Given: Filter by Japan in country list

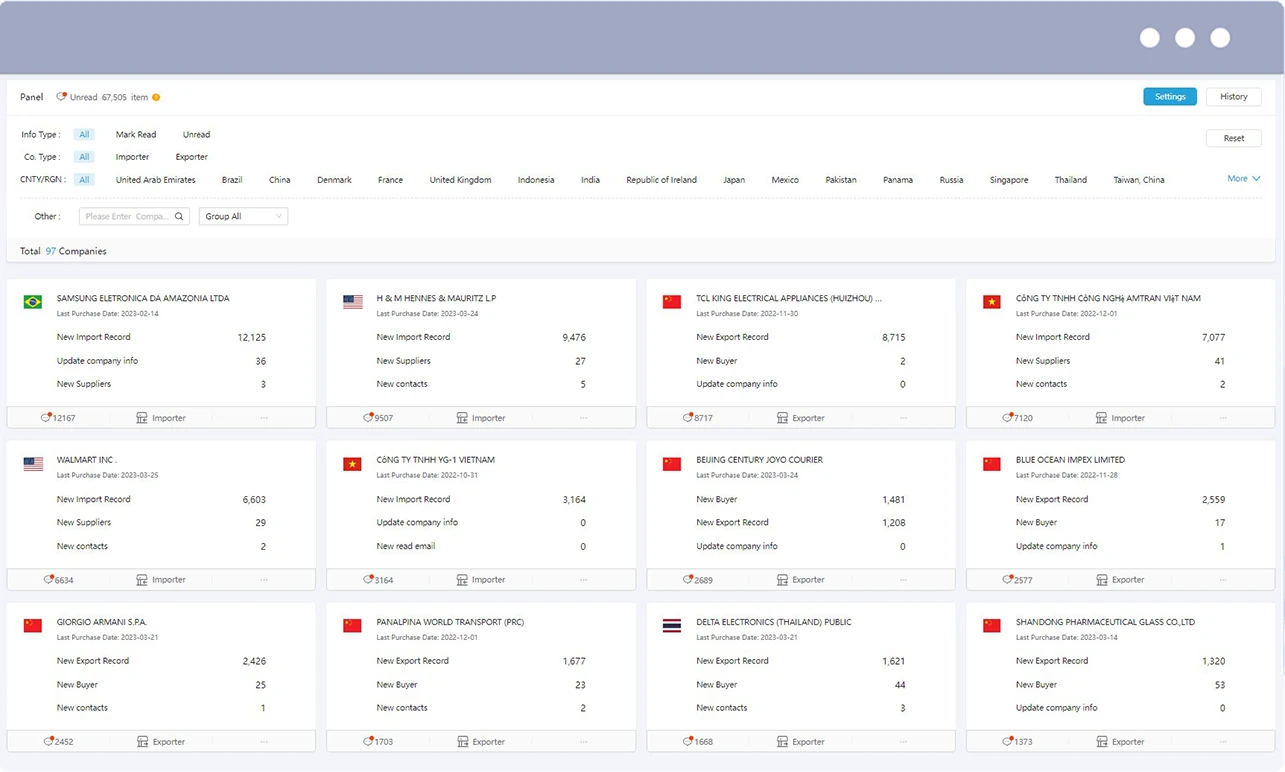Looking at the screenshot, I should click(734, 180).
